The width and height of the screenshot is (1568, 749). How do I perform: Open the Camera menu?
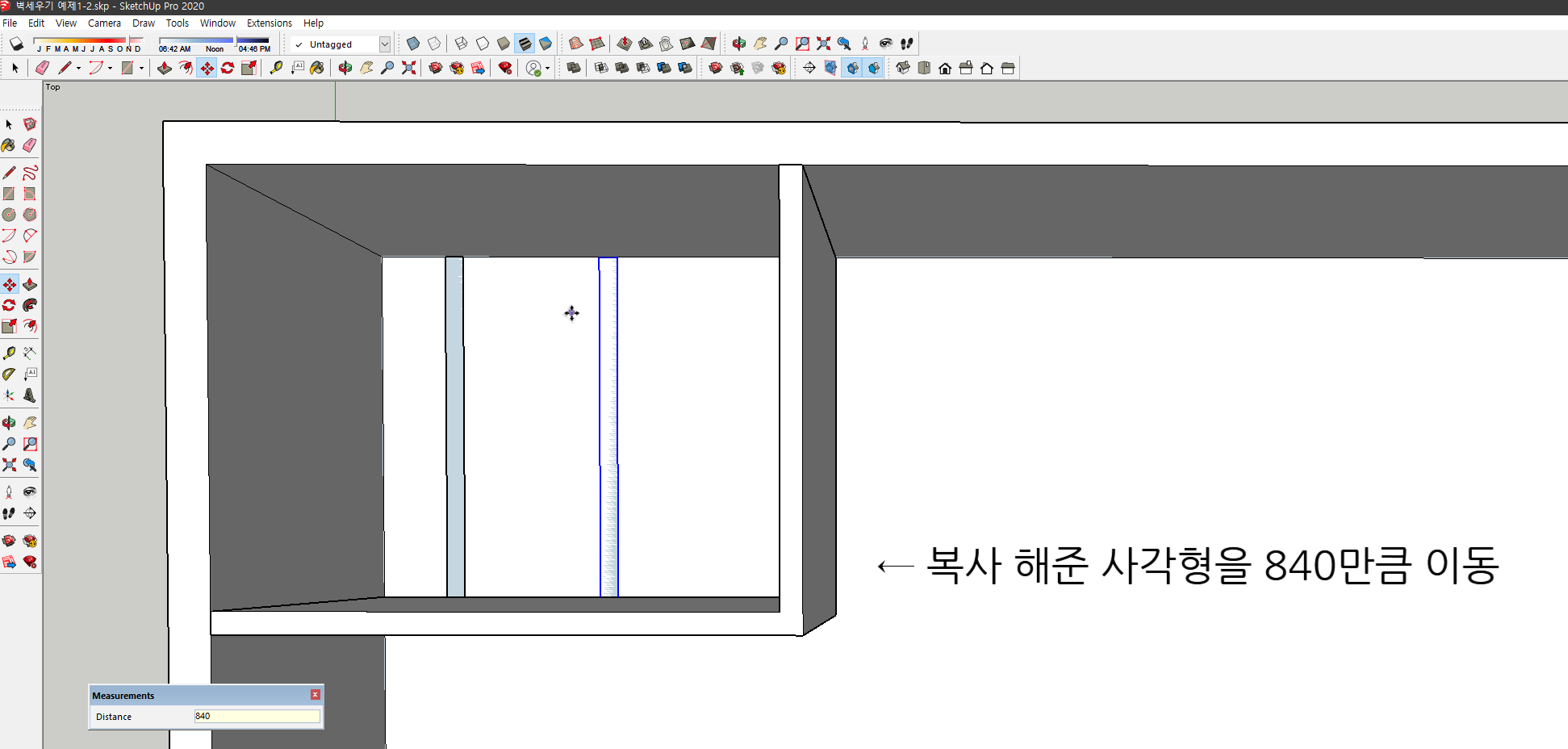point(104,23)
